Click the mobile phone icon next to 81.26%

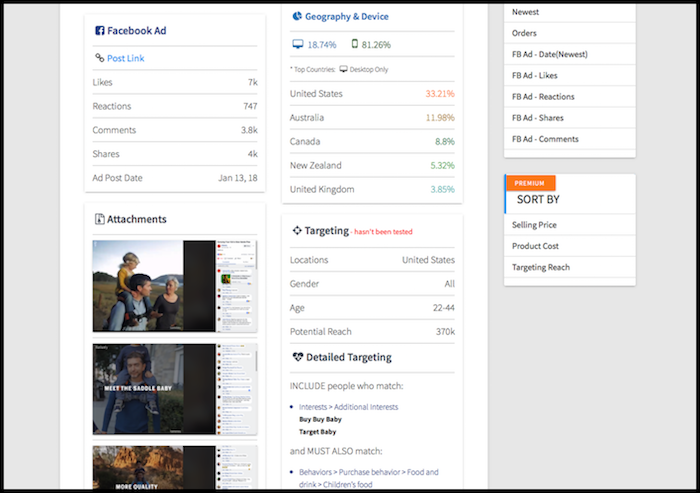point(355,45)
